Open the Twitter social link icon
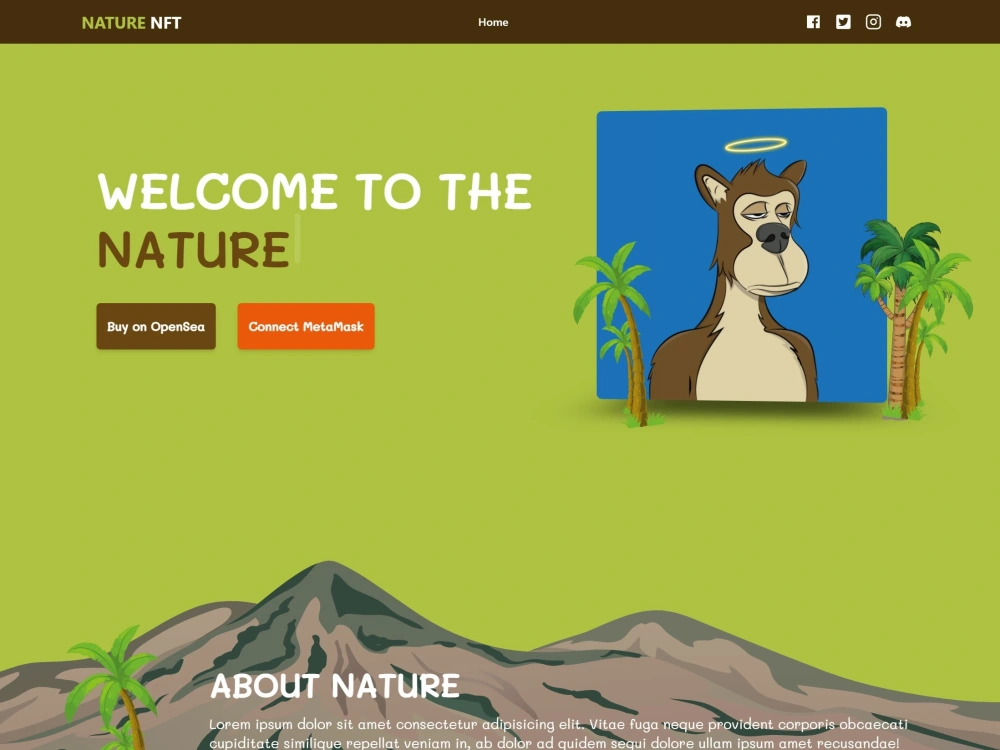 tap(843, 22)
